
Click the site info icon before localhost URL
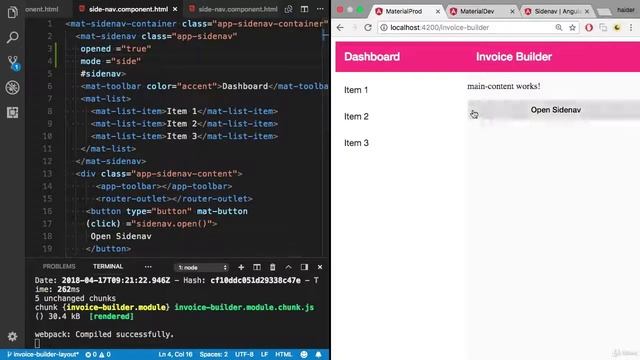(x=384, y=27)
